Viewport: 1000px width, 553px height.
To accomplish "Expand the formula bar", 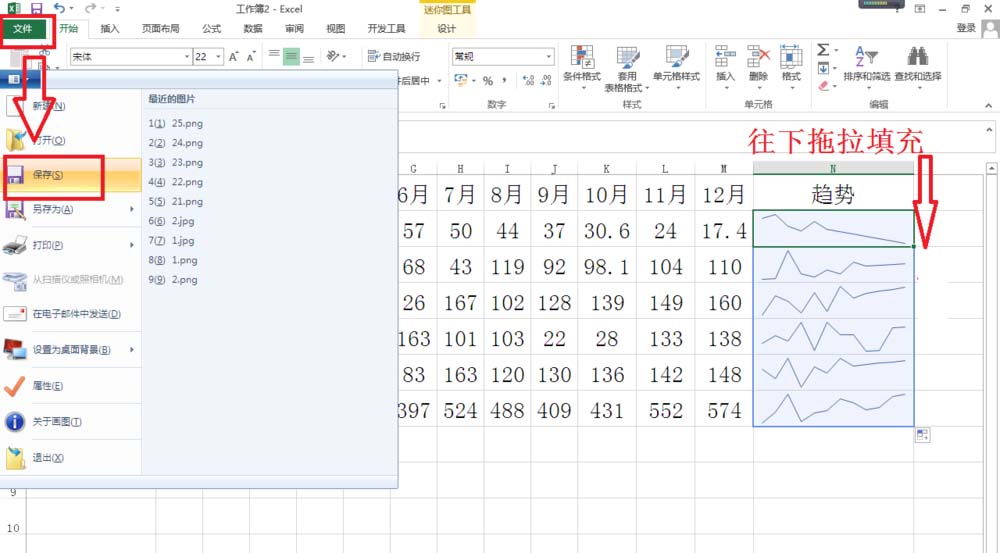I will (989, 129).
